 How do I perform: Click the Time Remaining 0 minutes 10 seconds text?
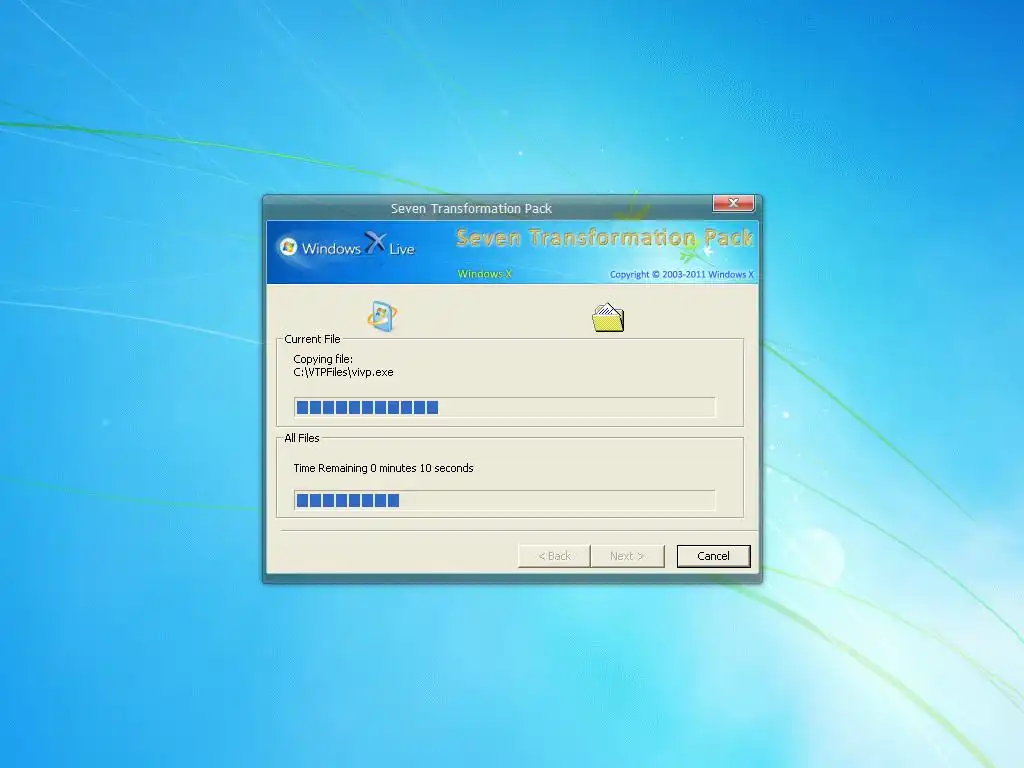(x=383, y=468)
